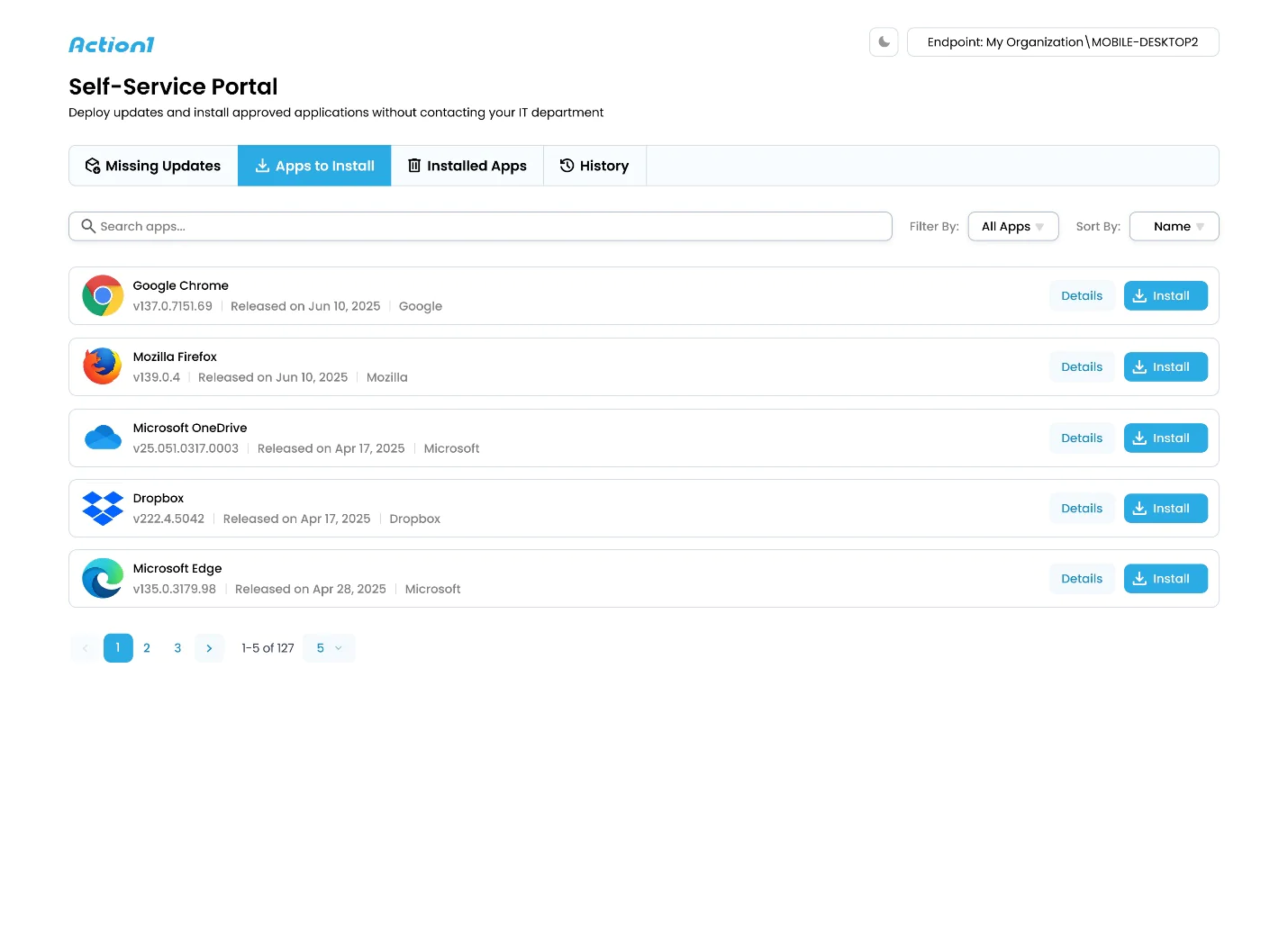Jump to page 3 of results
Screen dimensions: 1288x930
coord(177,648)
